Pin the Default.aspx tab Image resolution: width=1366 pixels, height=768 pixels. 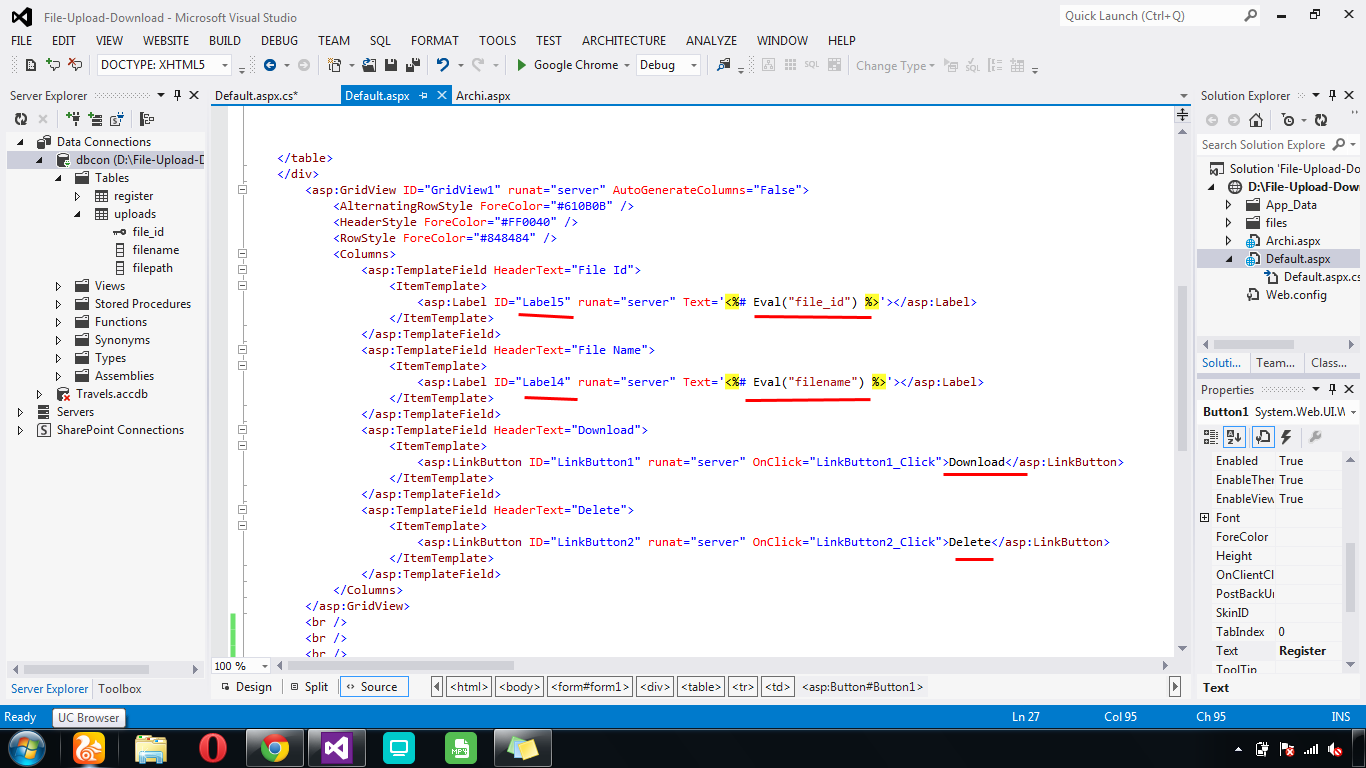coord(423,96)
